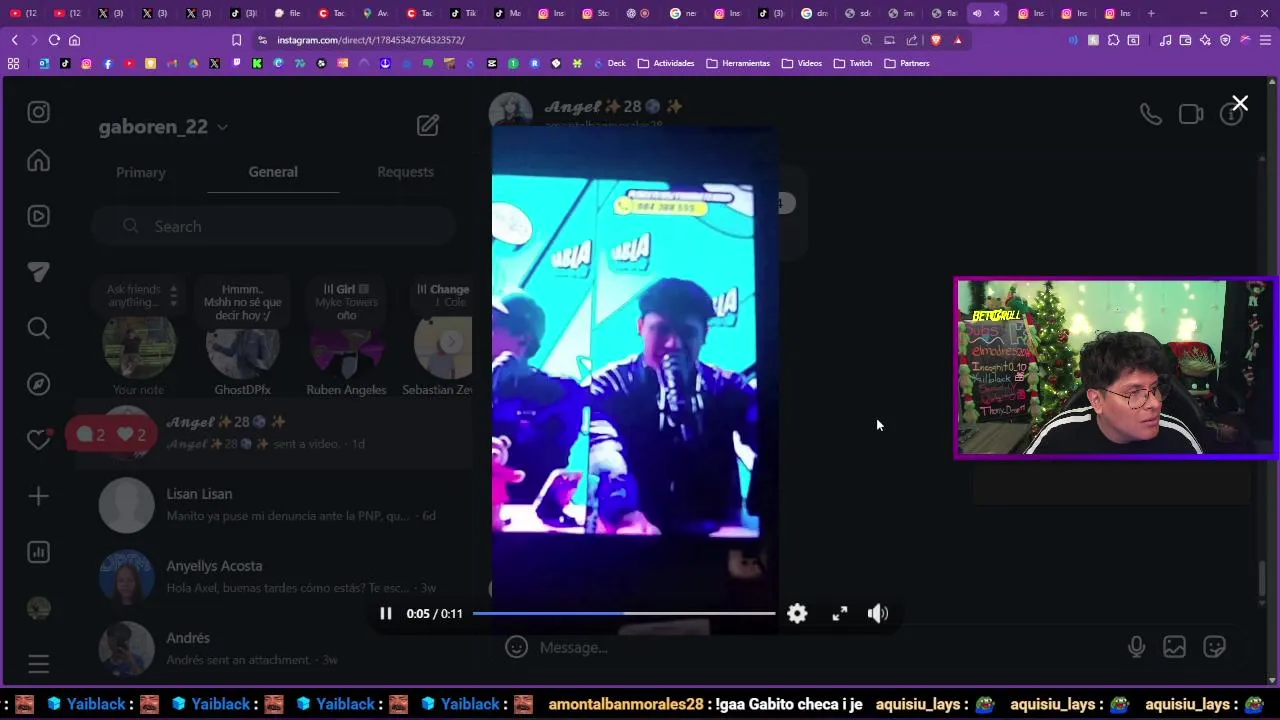Image resolution: width=1280 pixels, height=720 pixels.
Task: Click the instagram.com address bar
Action: 550,40
